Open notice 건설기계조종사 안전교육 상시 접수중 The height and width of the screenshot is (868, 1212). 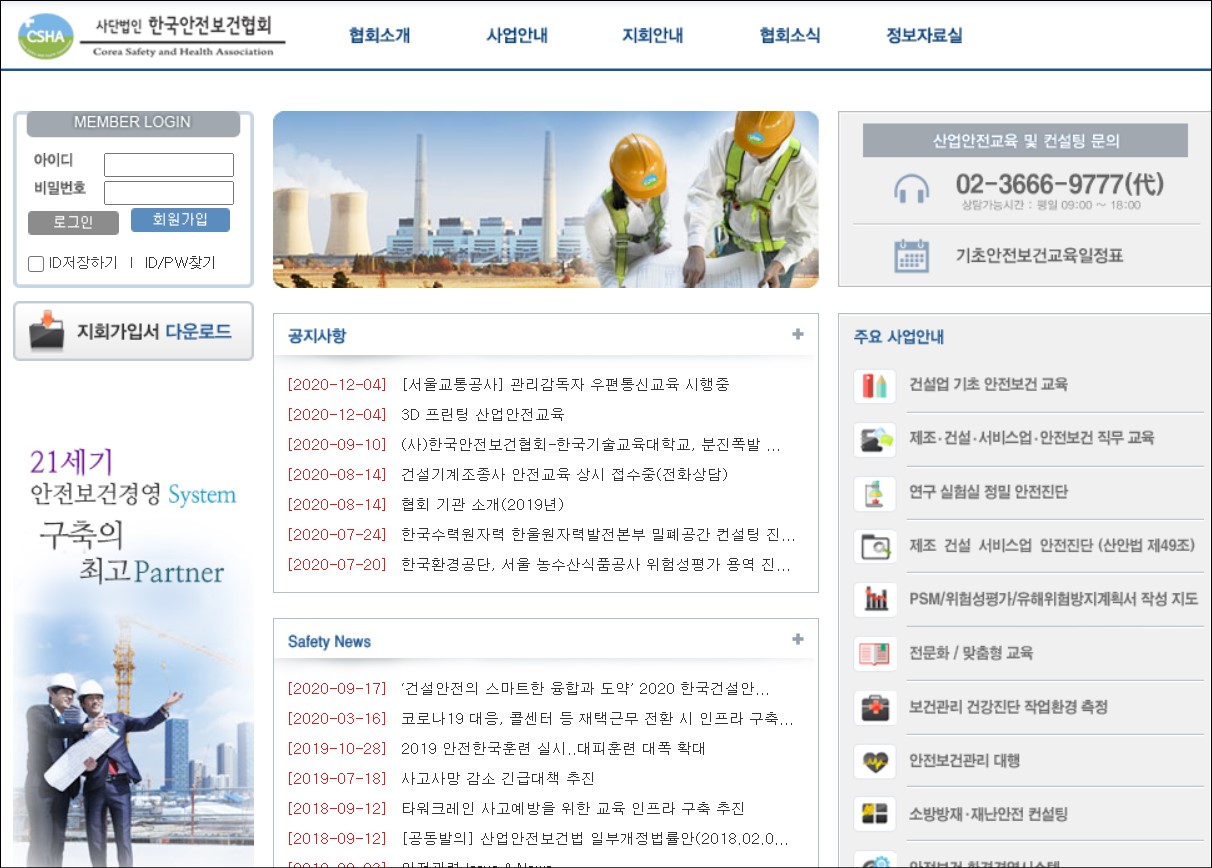pos(564,474)
